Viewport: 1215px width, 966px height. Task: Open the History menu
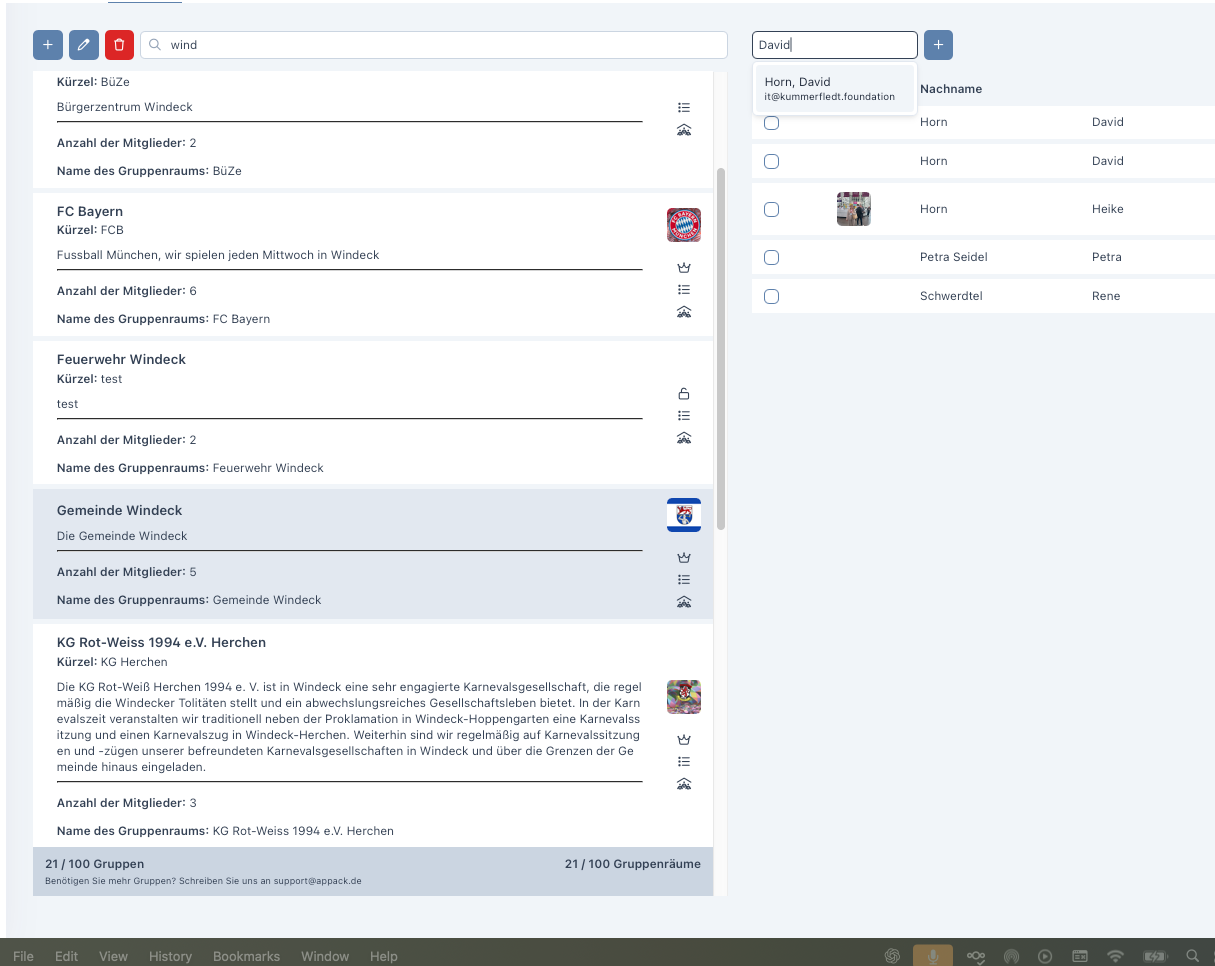pos(170,956)
